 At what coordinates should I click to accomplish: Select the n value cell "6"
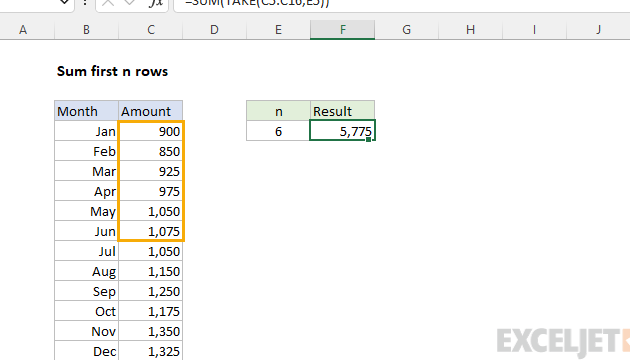278,131
